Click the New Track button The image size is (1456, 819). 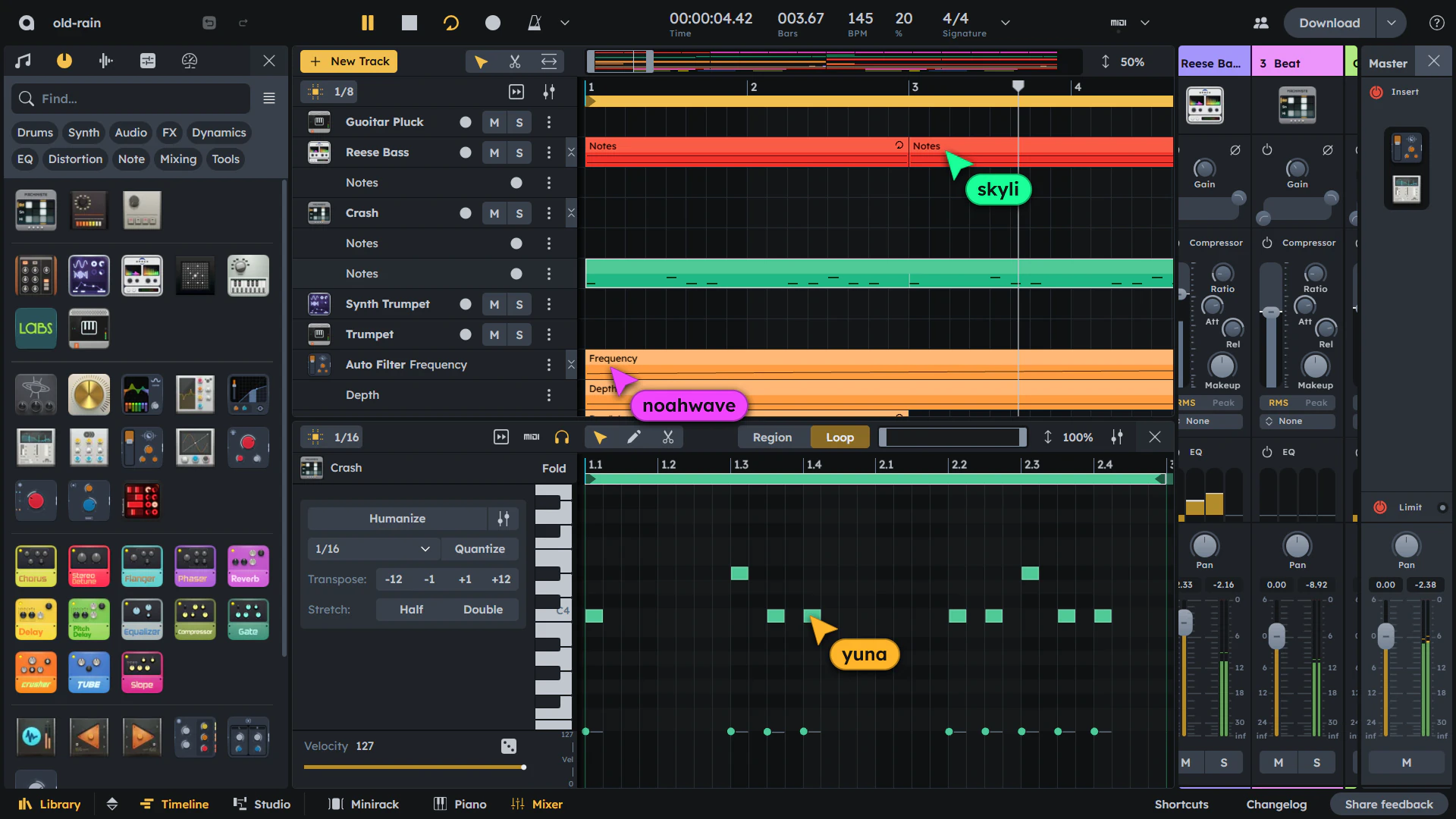[x=349, y=61]
